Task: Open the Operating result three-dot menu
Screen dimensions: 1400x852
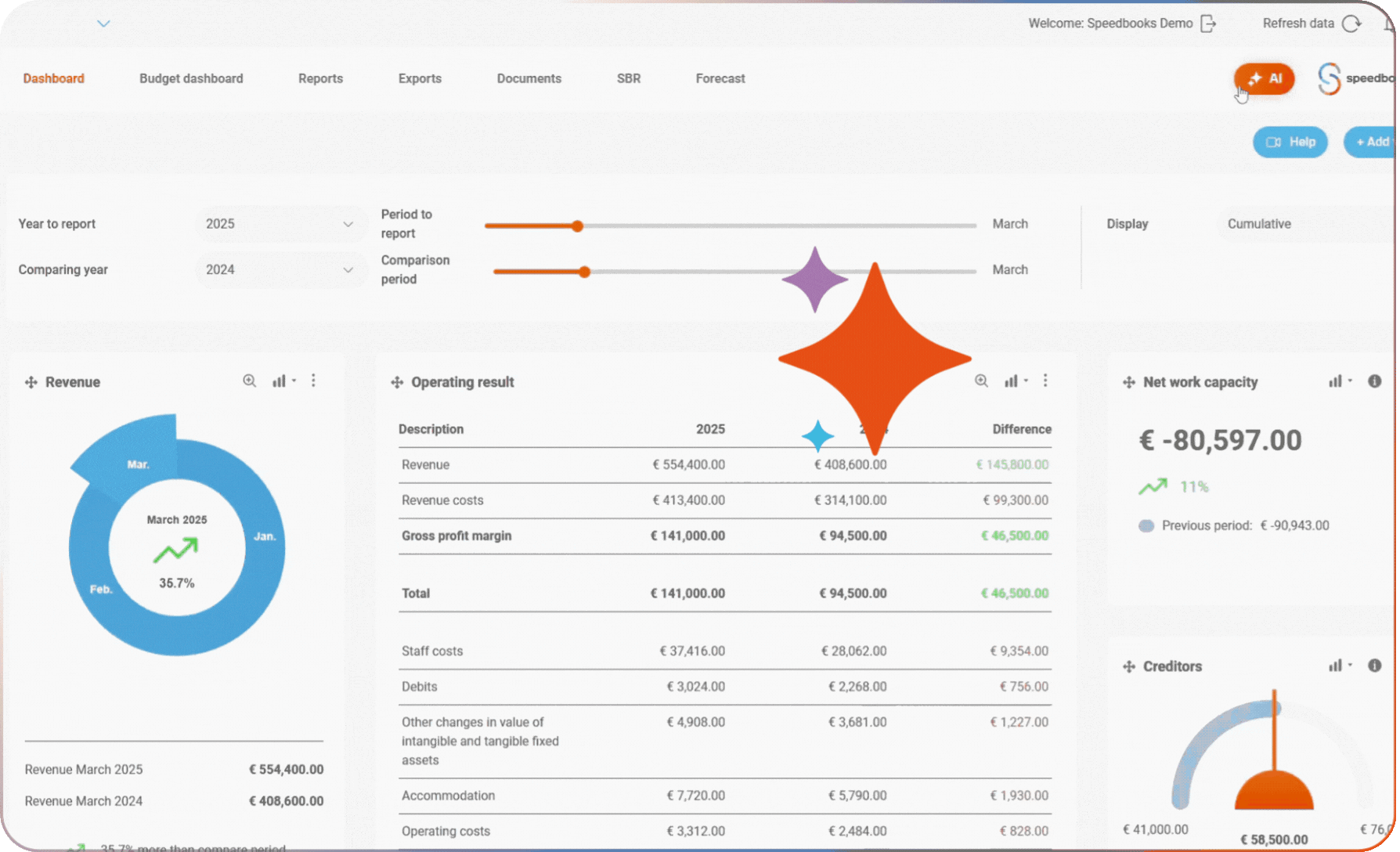Action: [1046, 381]
